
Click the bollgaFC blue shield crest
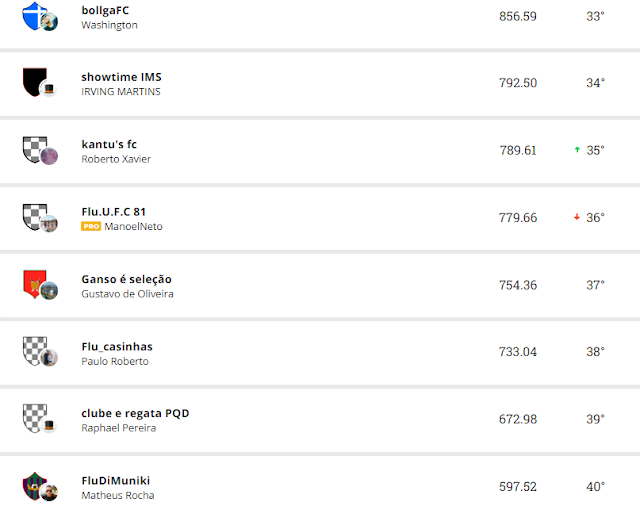[35, 14]
